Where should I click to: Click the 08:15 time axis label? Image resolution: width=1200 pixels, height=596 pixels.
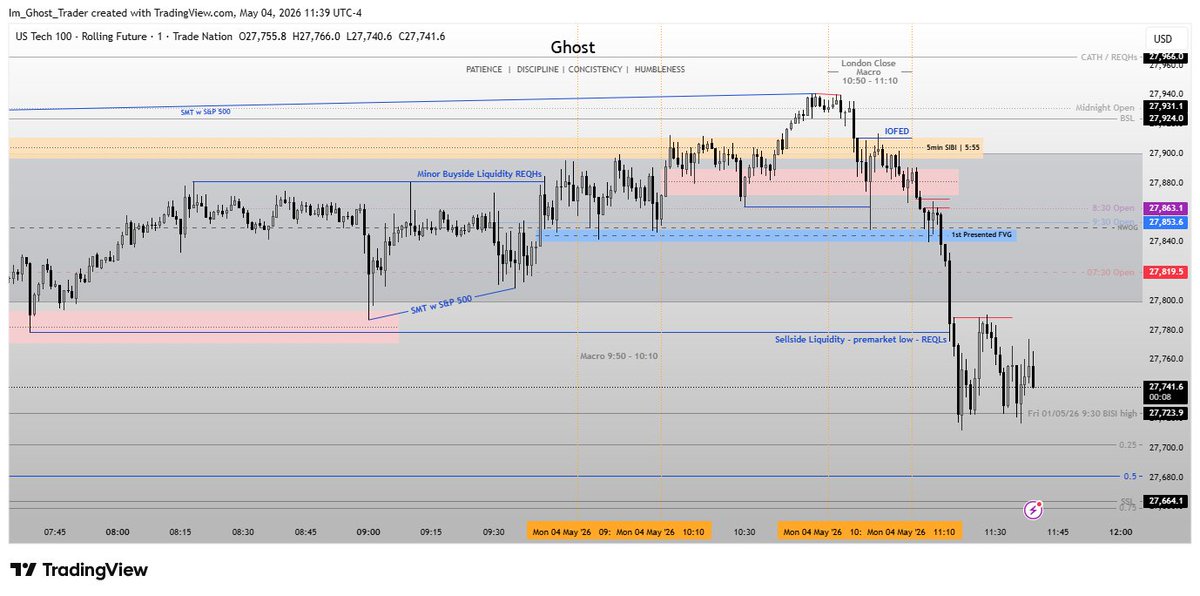point(180,532)
